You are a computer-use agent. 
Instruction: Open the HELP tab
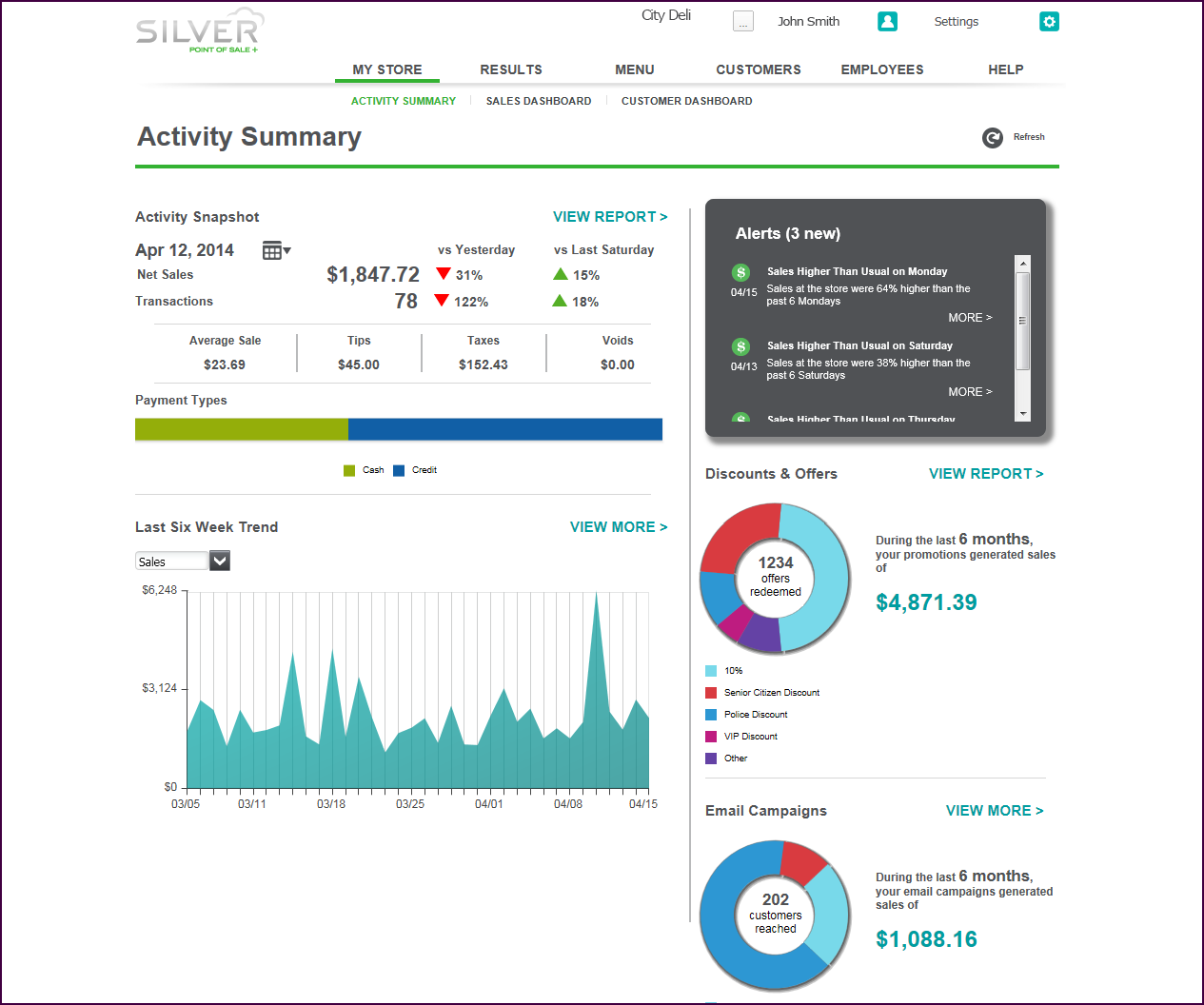1006,69
